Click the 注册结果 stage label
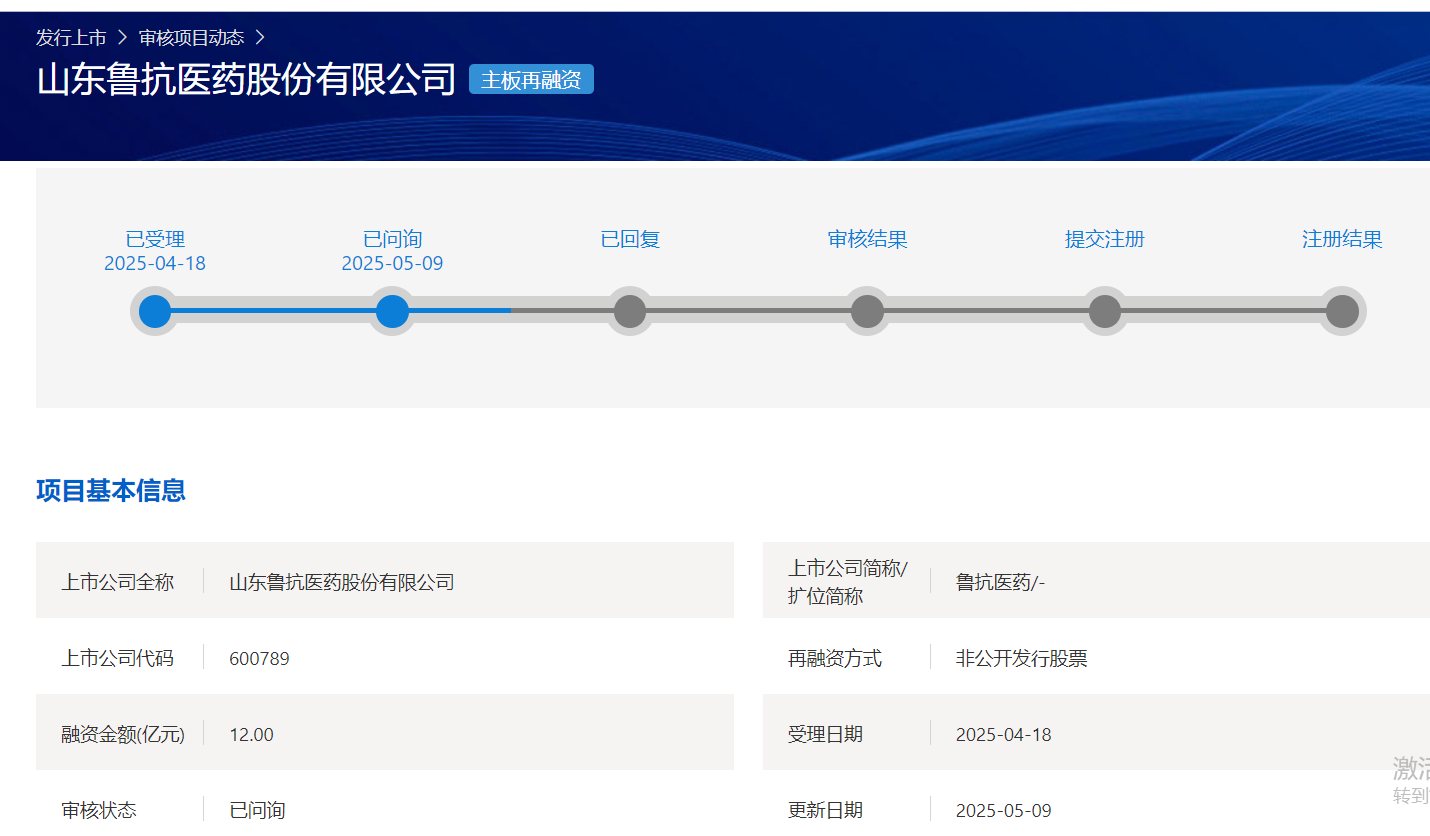Viewport: 1430px width, 836px height. [1342, 240]
